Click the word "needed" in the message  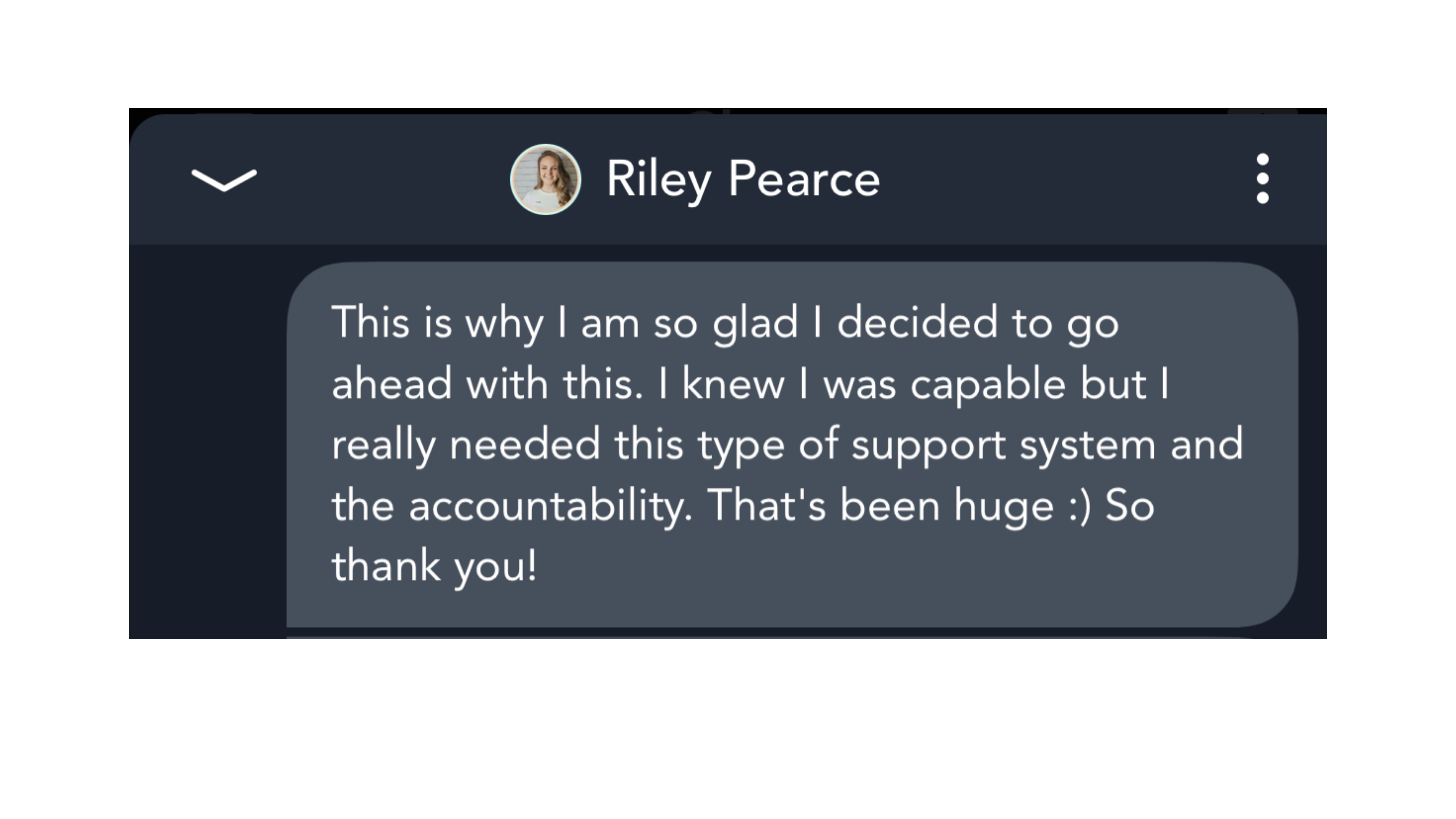(x=524, y=445)
